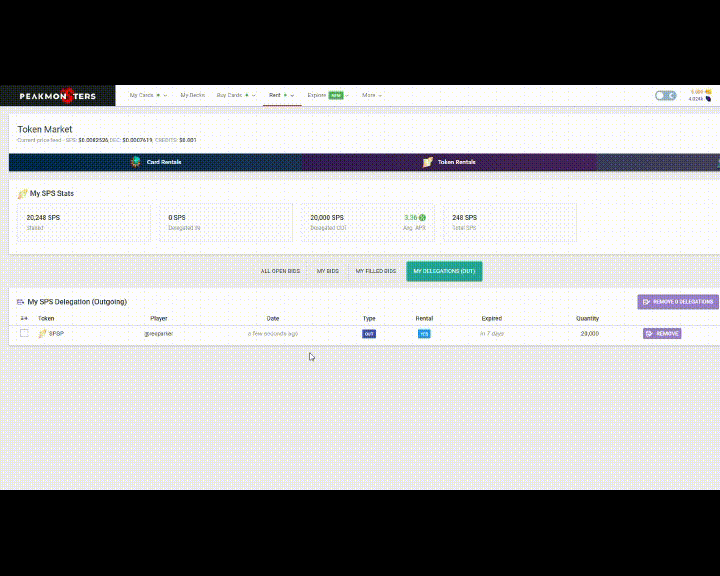Image resolution: width=720 pixels, height=576 pixels.
Task: Click the My SPS Stats header icon
Action: click(22, 194)
